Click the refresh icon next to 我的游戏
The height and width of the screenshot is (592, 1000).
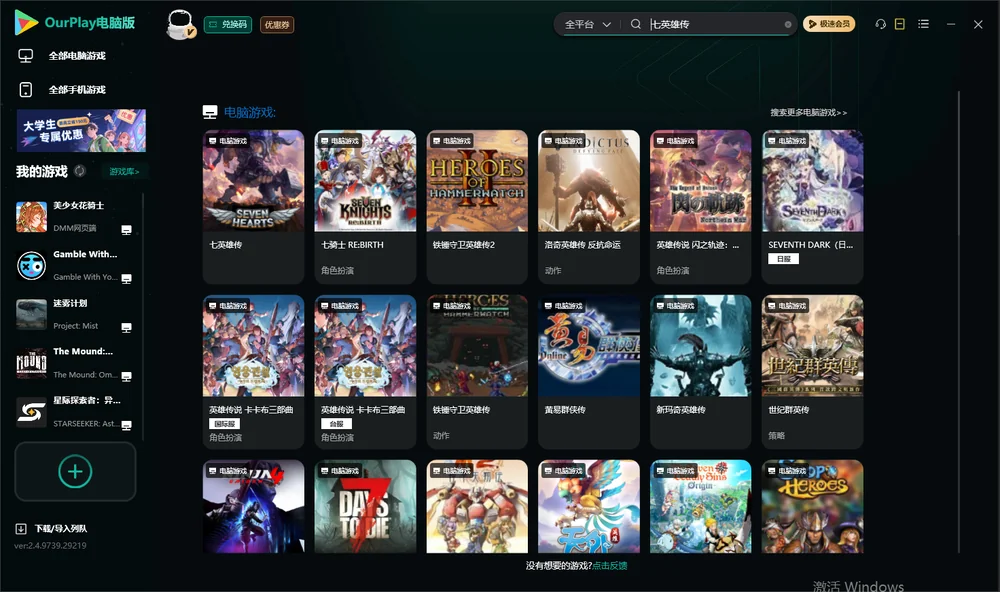tap(80, 171)
